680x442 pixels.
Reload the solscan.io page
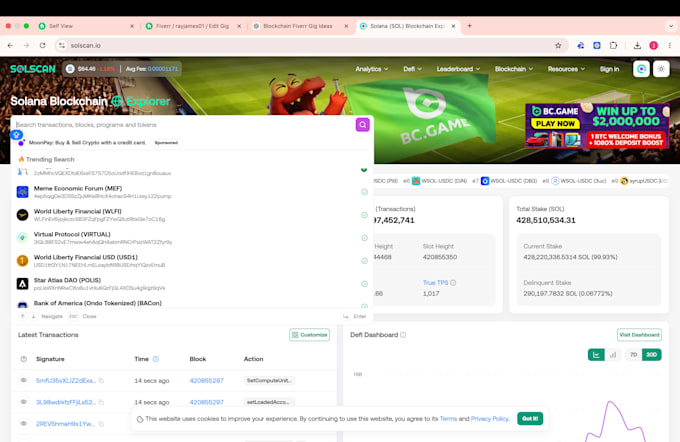click(42, 46)
